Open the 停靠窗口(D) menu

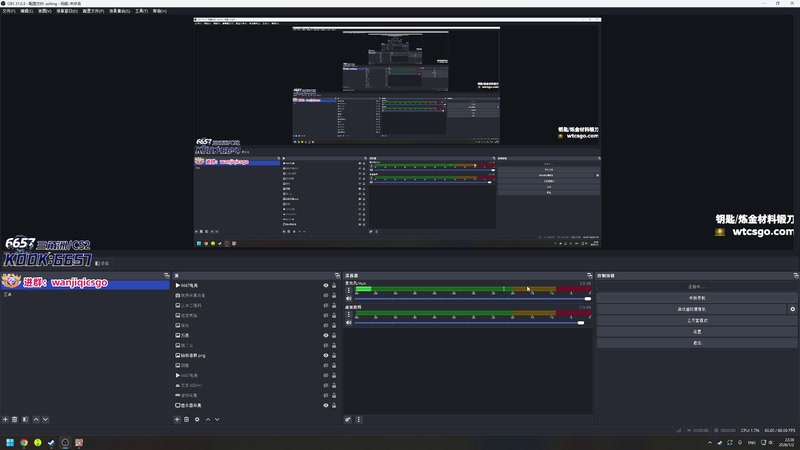point(67,11)
